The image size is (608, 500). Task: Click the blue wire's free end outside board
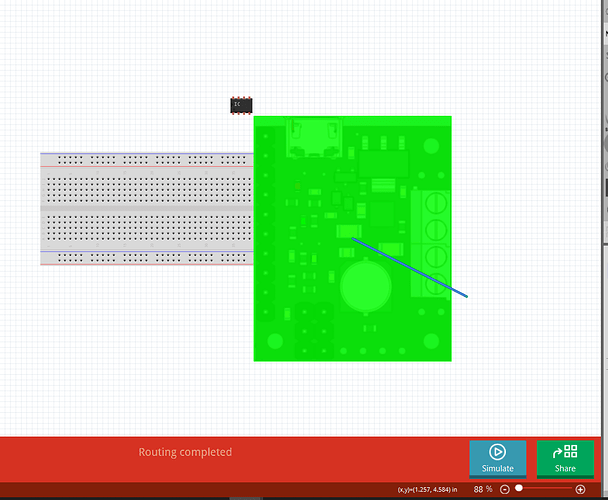pos(467,296)
